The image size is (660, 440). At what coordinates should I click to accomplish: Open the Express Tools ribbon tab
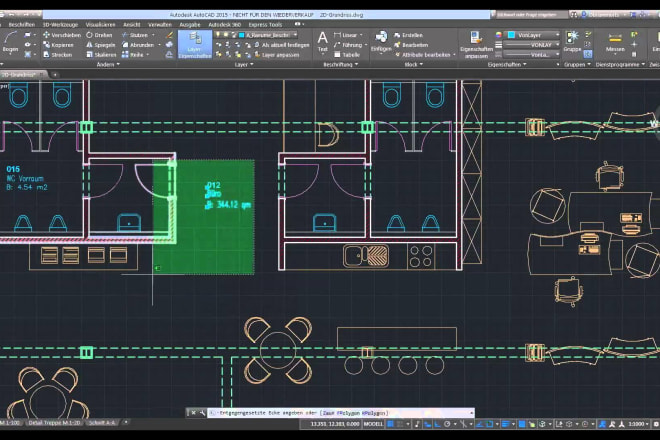point(265,25)
